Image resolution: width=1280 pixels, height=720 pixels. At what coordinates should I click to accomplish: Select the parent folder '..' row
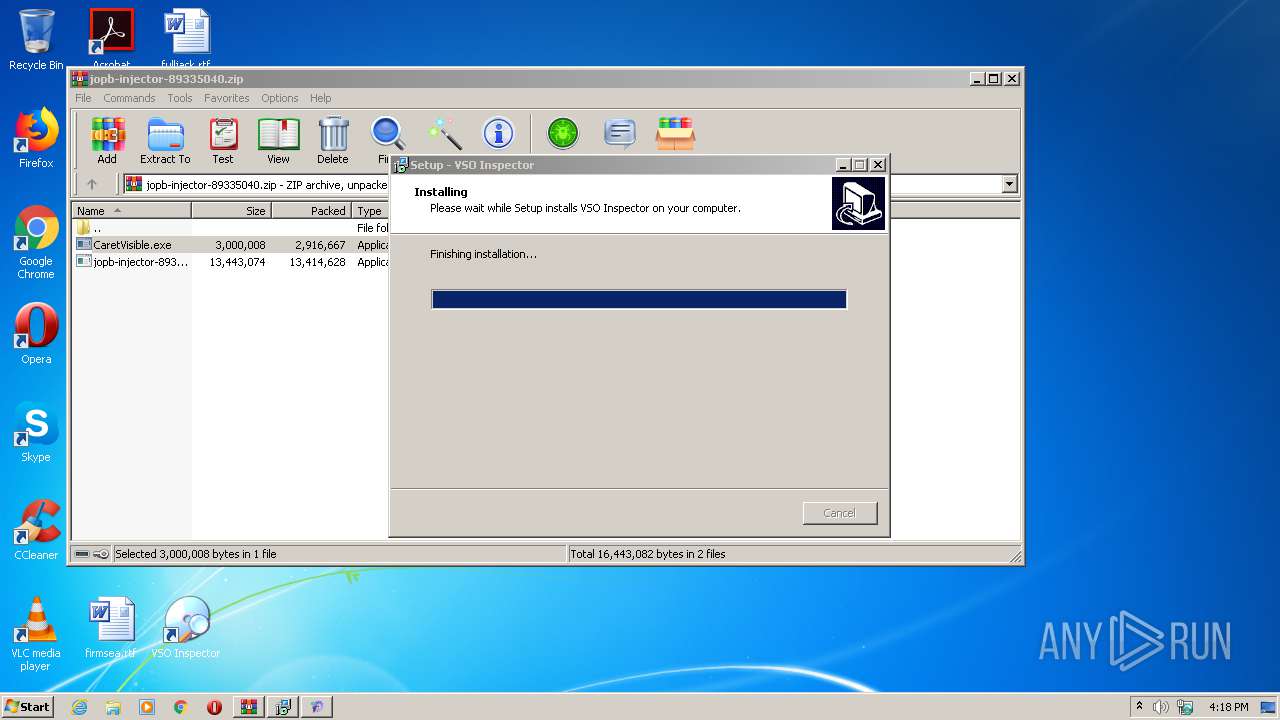(230, 228)
